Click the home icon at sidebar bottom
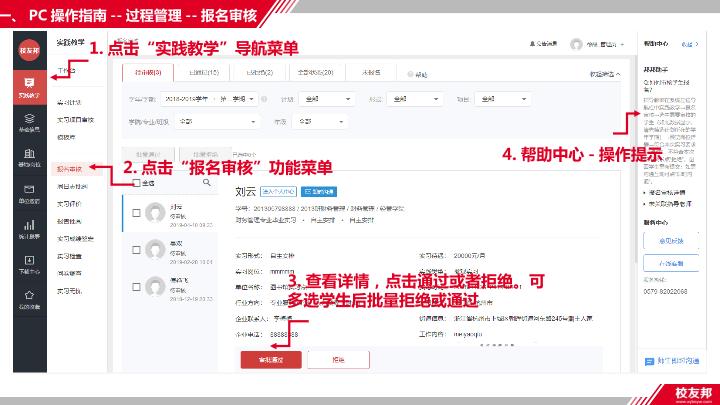Viewport: 720px width, 405px height. click(29, 299)
